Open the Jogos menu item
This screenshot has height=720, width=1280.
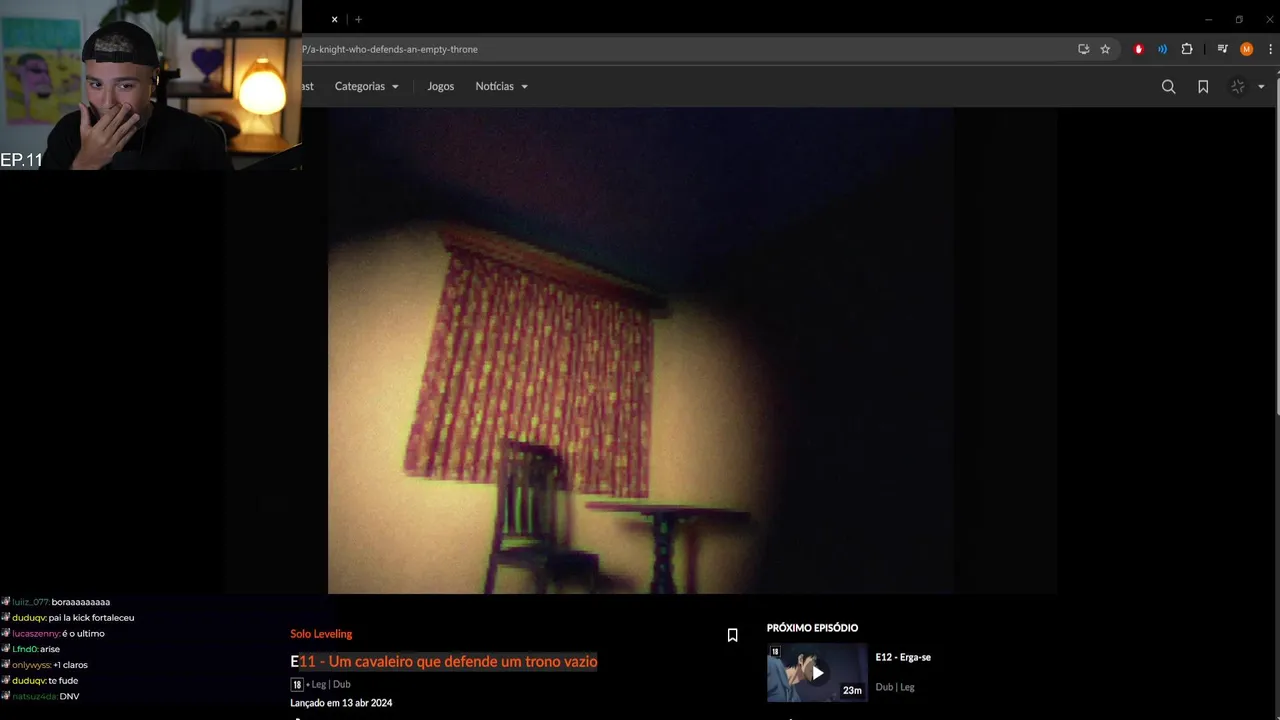(x=440, y=86)
